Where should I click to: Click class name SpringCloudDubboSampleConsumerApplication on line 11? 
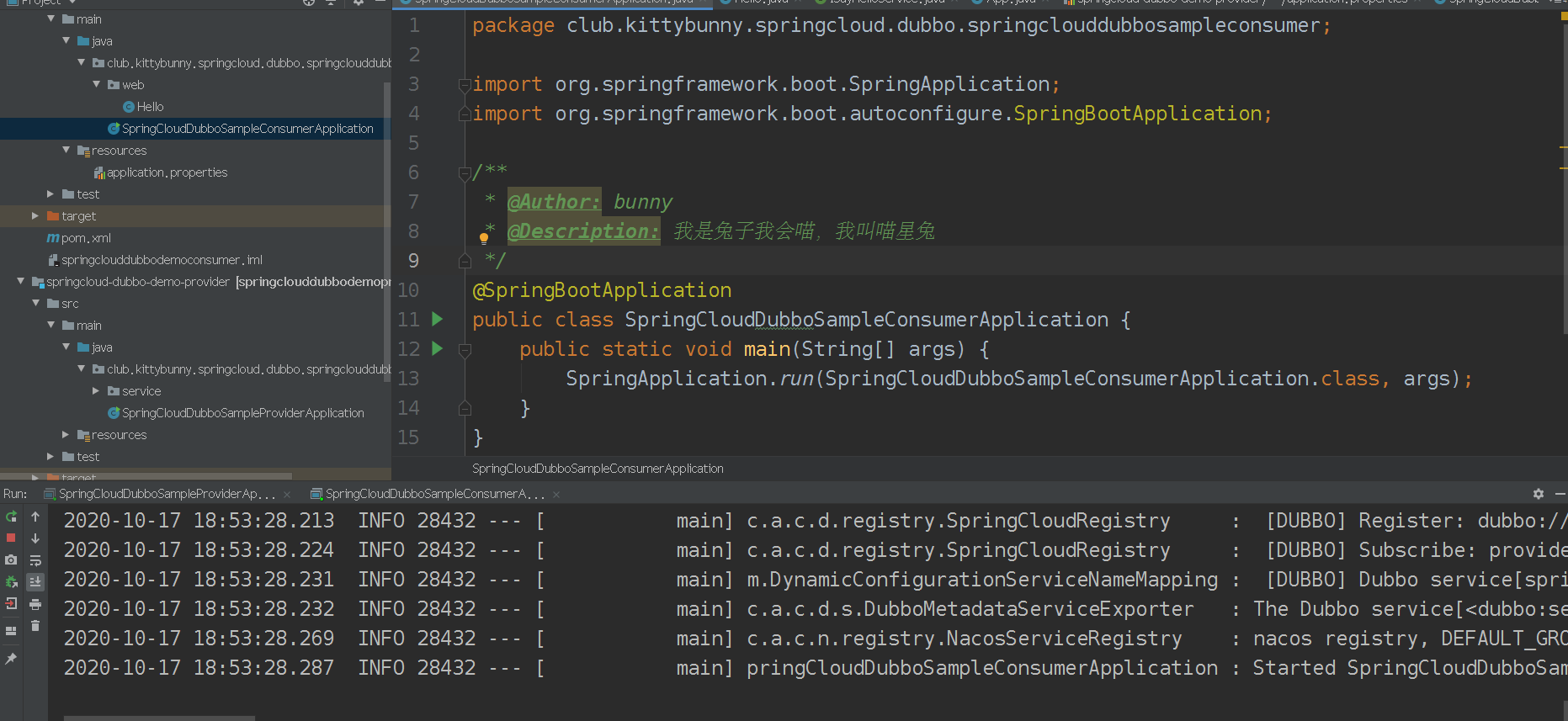[x=867, y=320]
